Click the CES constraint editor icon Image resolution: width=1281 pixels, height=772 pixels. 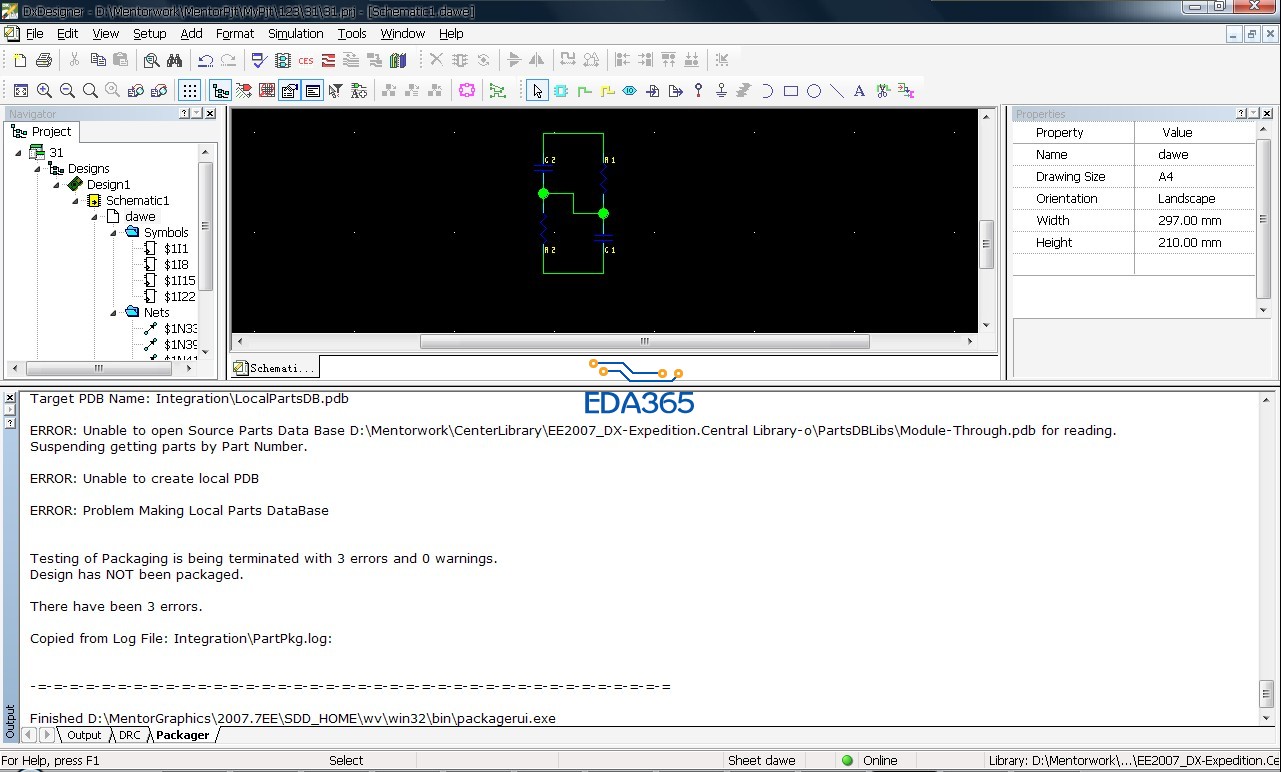(306, 61)
